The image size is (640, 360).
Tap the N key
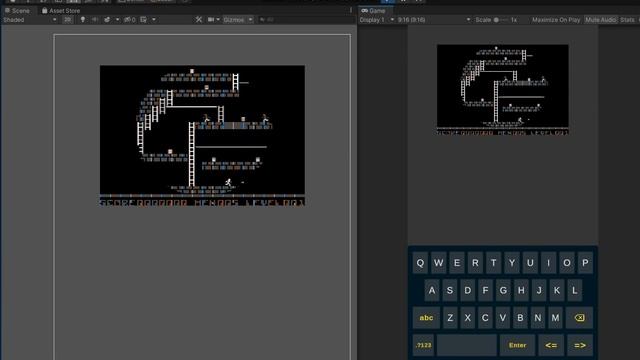click(538, 318)
